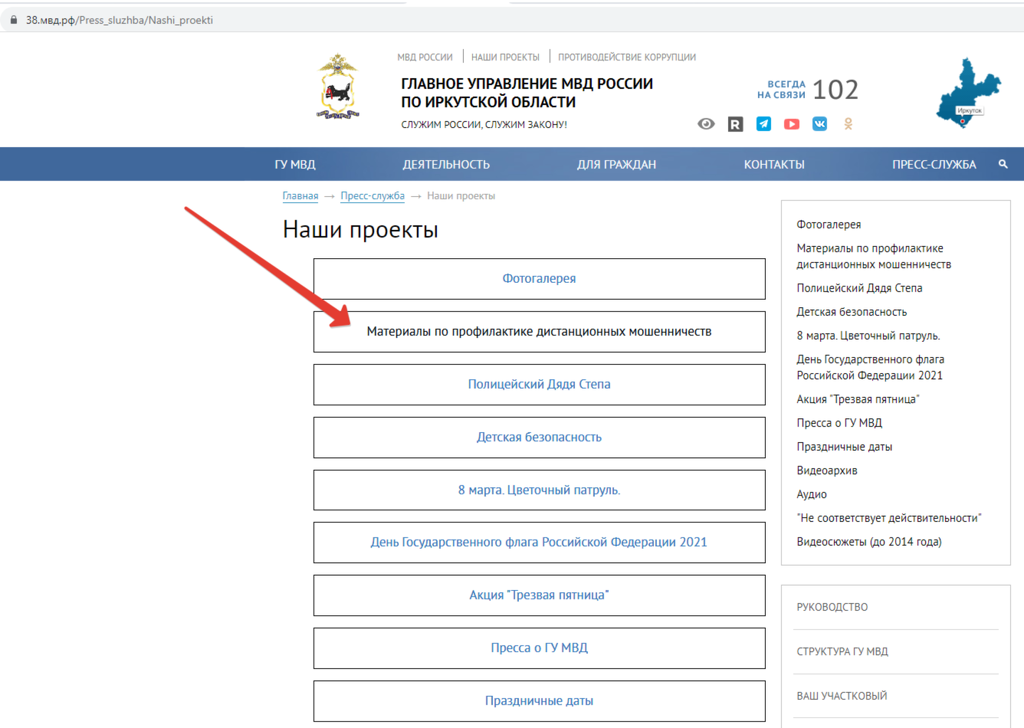Click the YouTube channel icon

pos(791,124)
